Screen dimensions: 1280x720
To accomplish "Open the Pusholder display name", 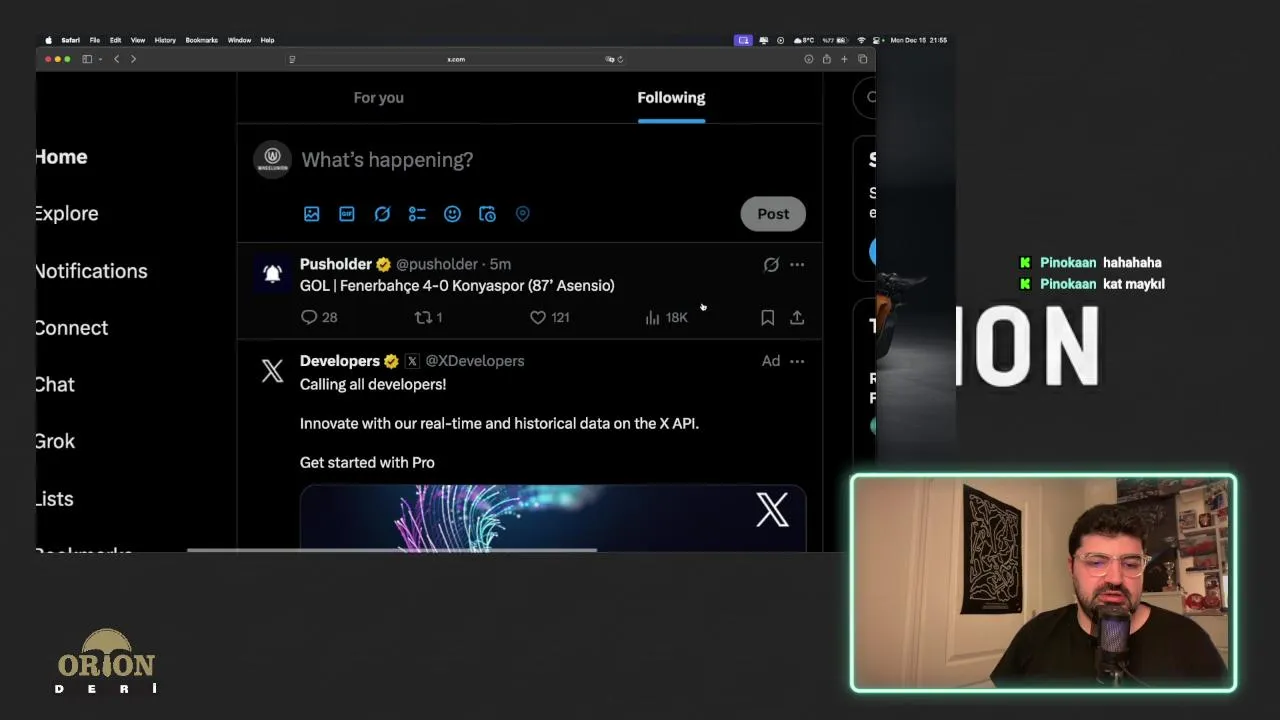I will (336, 264).
